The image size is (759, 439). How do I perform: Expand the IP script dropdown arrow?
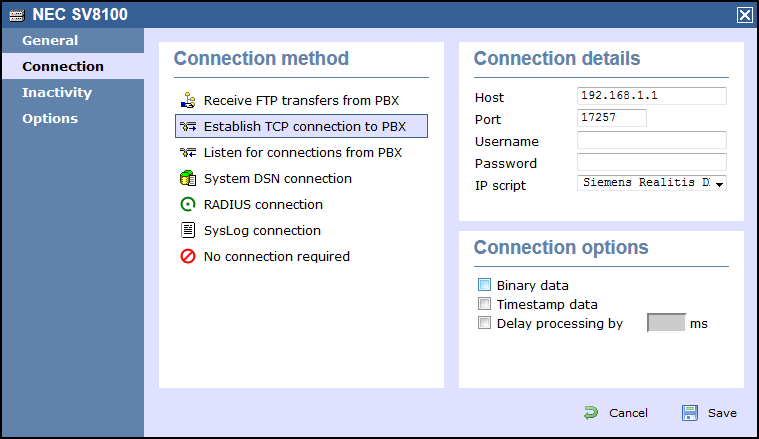[x=719, y=184]
